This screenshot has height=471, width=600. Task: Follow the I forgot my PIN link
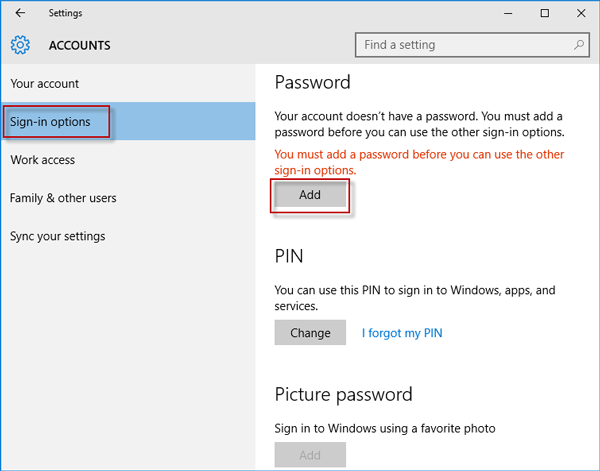[402, 333]
